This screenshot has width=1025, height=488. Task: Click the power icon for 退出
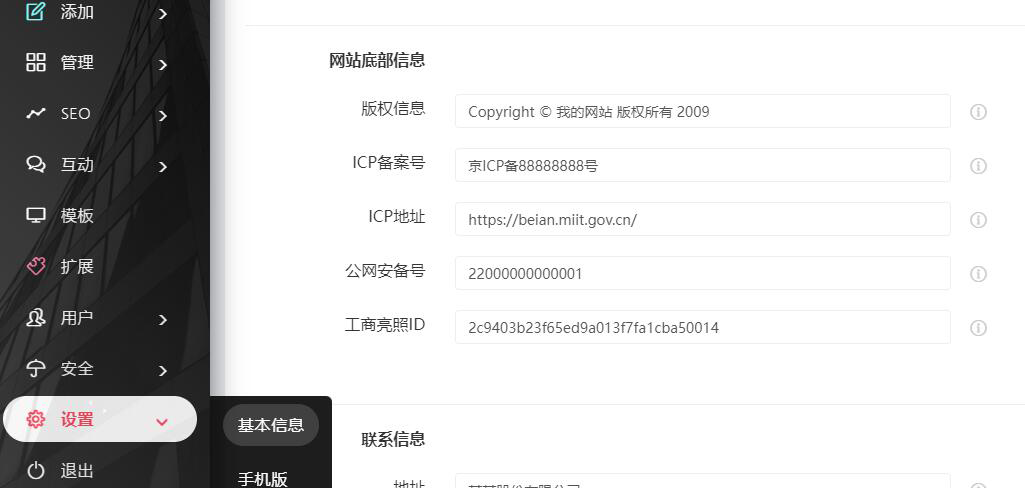36,470
